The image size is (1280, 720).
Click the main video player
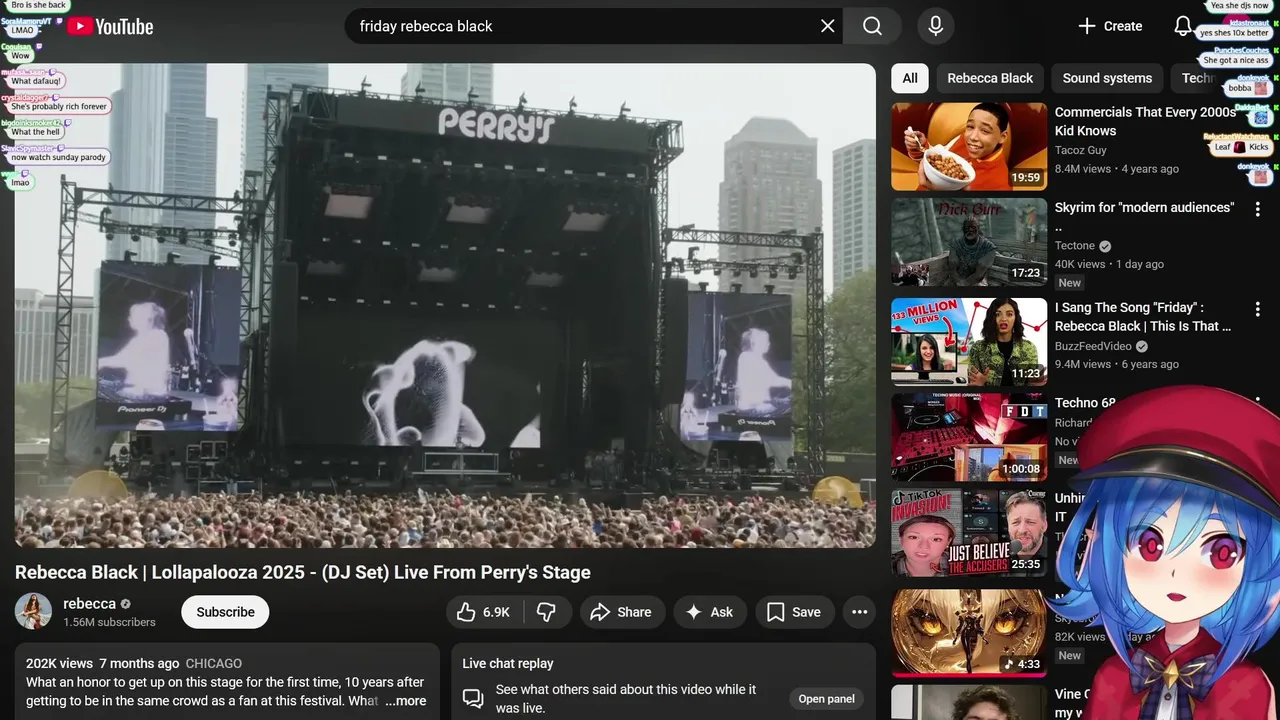point(445,305)
